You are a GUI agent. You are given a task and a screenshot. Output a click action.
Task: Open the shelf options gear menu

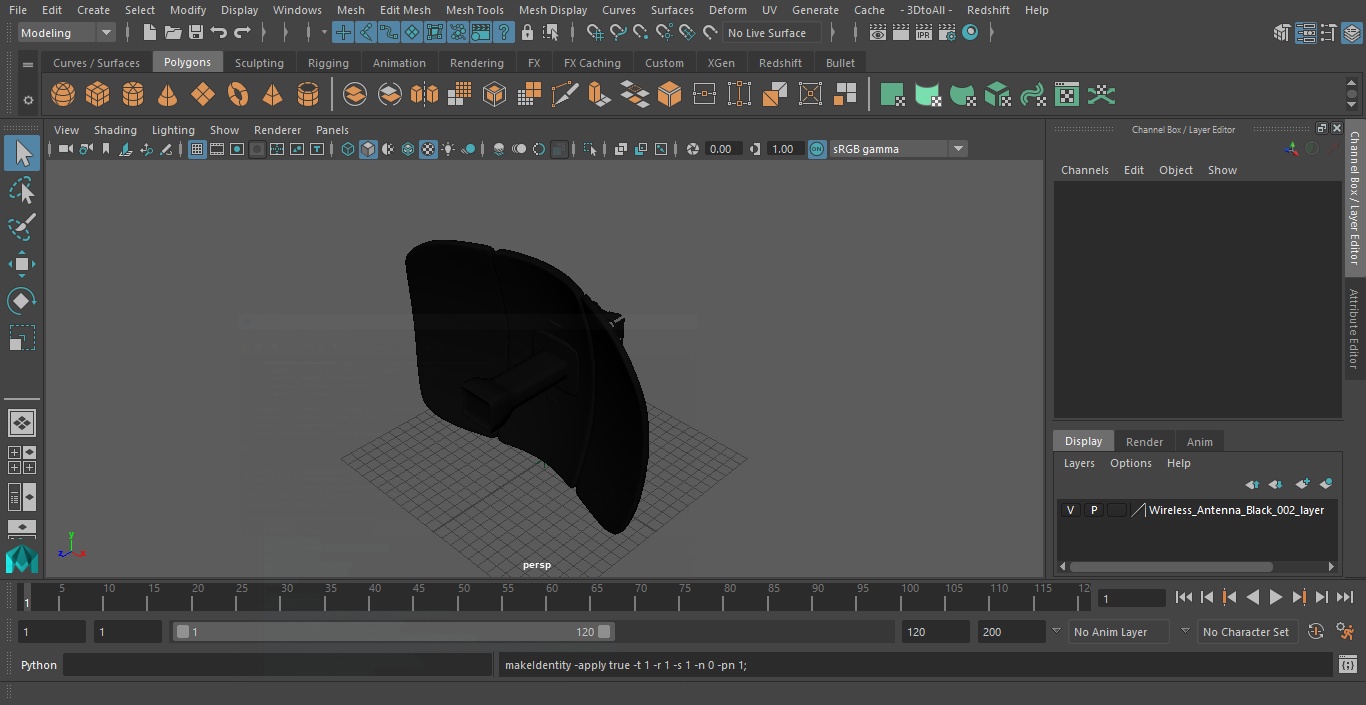(27, 100)
